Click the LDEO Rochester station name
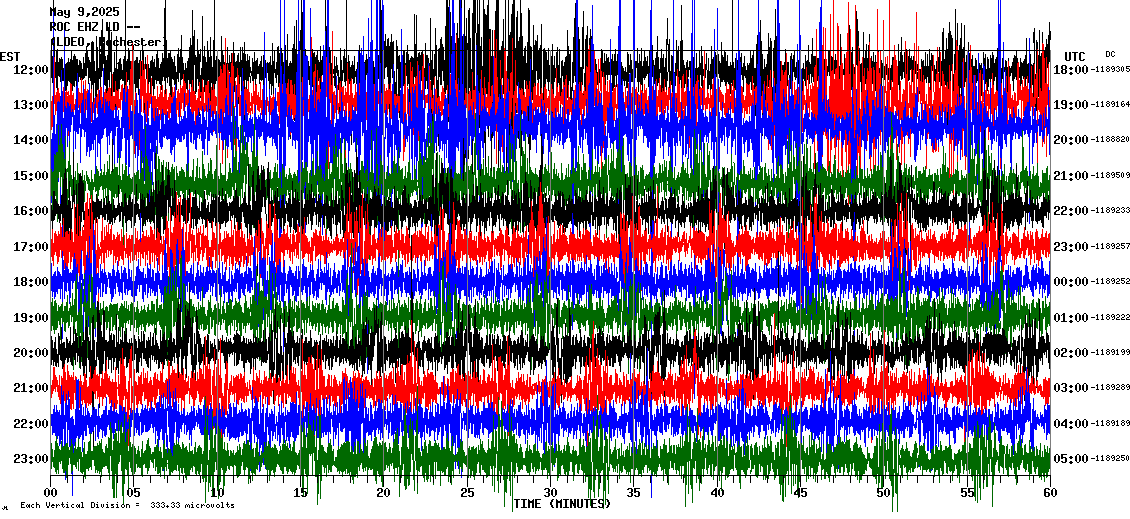 click(107, 42)
